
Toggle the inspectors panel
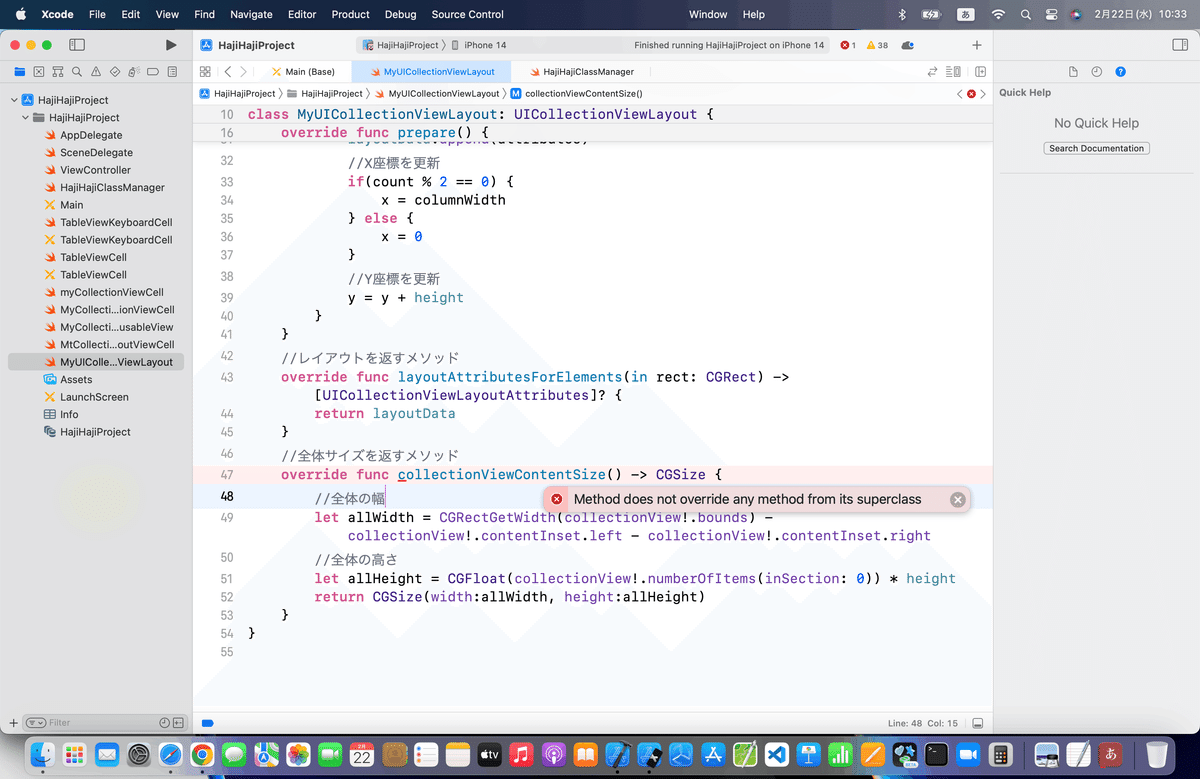click(1179, 45)
